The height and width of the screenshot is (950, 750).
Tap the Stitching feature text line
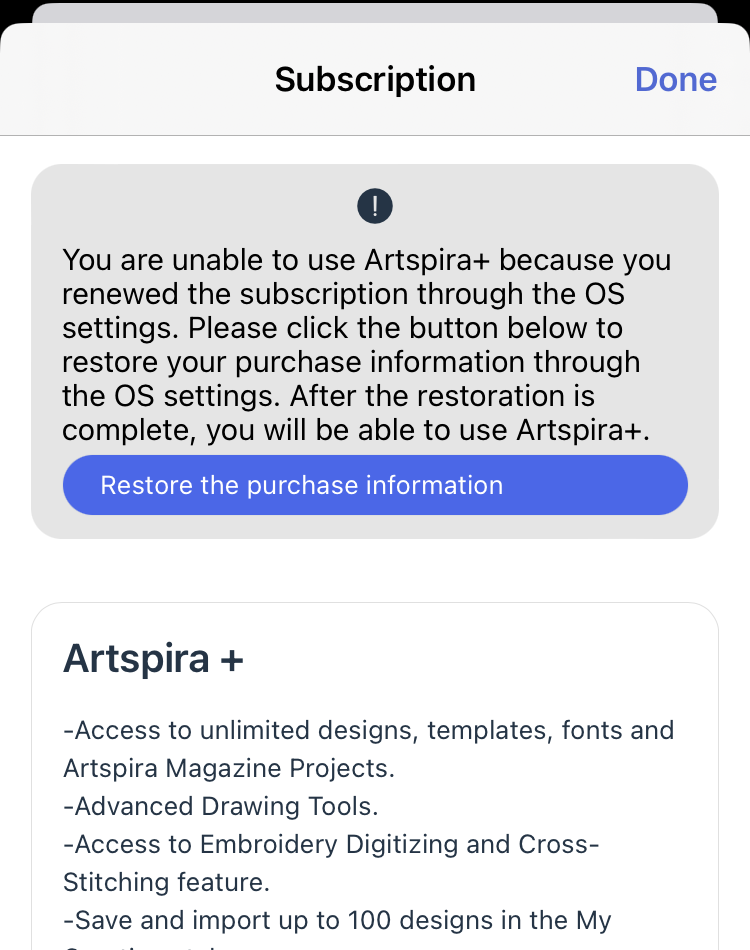pyautogui.click(x=165, y=882)
